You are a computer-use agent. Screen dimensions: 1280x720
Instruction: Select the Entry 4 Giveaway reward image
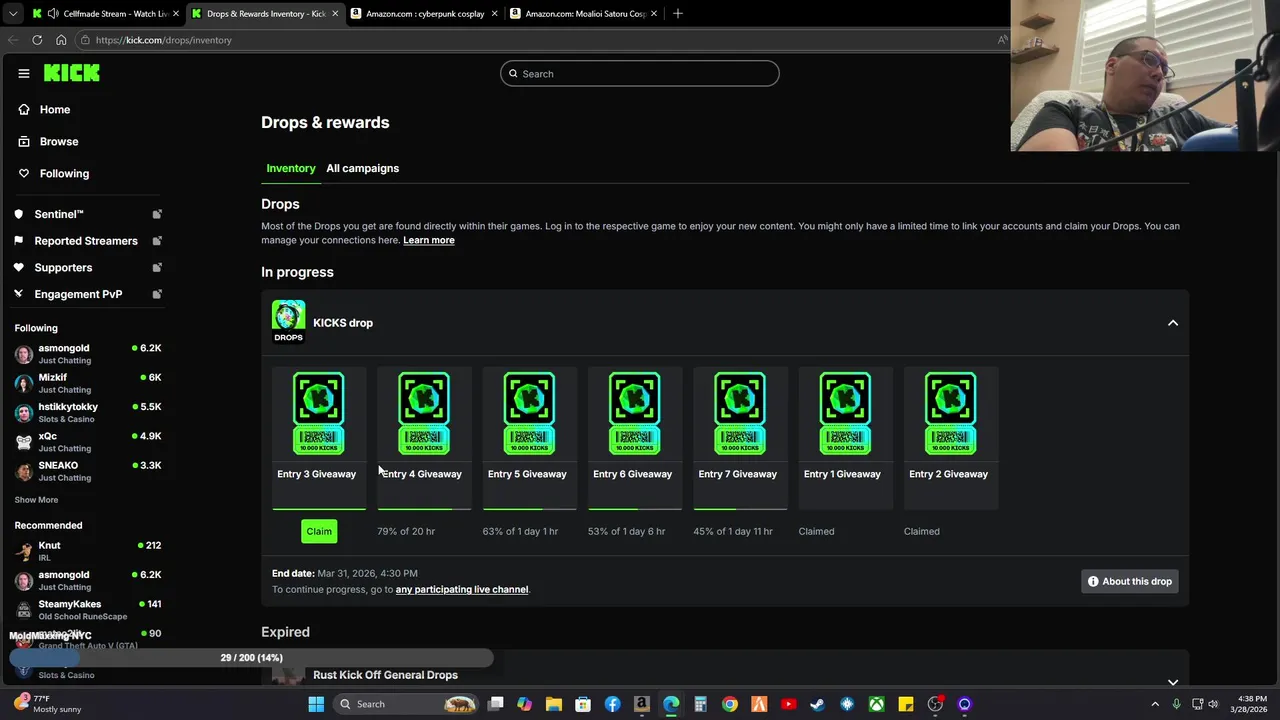click(424, 413)
